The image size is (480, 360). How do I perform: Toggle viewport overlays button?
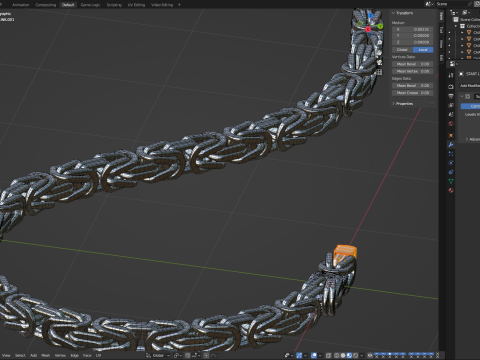(x=314, y=355)
